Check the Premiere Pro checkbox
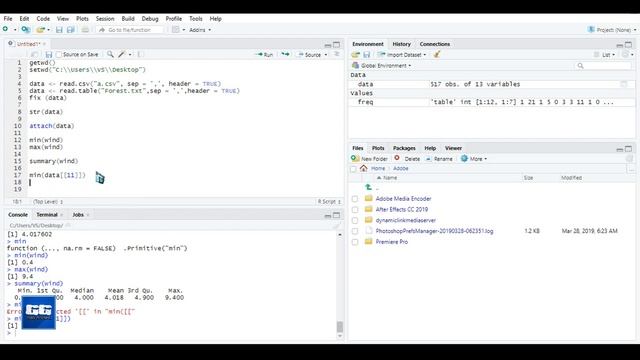The height and width of the screenshot is (360, 640). point(355,242)
